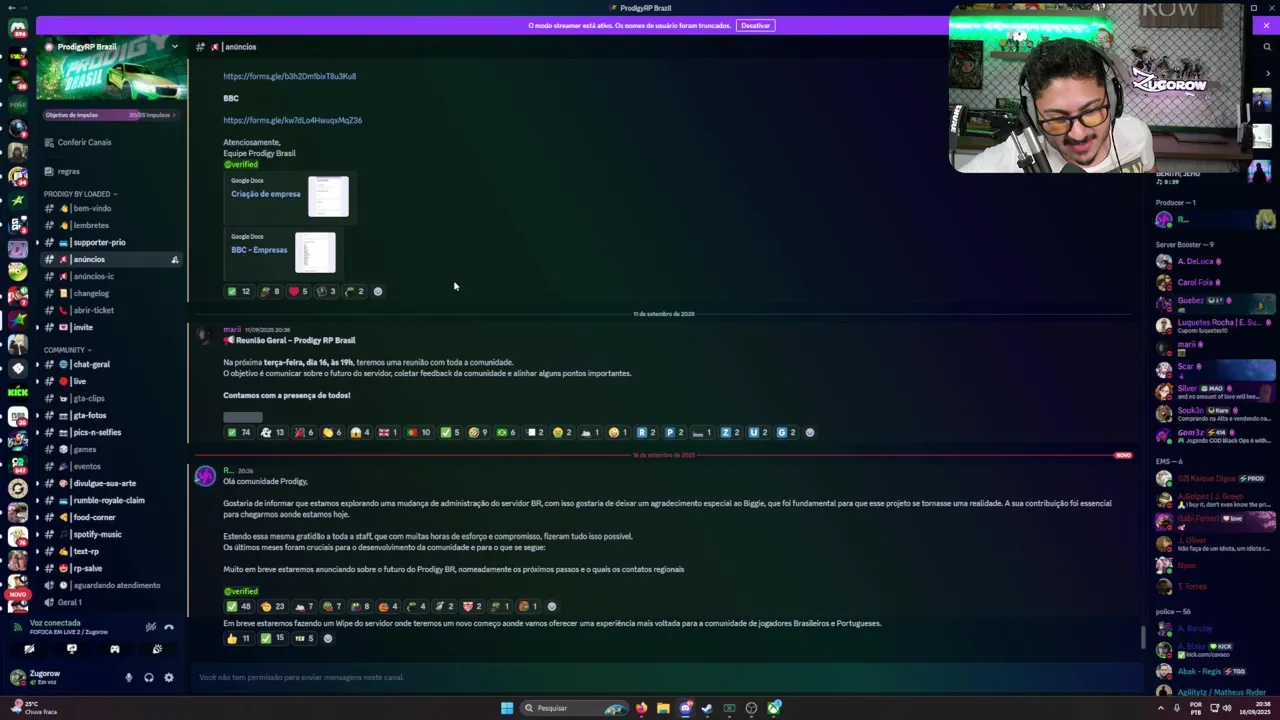Toggle the heart reaction with 5 votes
The image size is (1280, 720).
[298, 291]
